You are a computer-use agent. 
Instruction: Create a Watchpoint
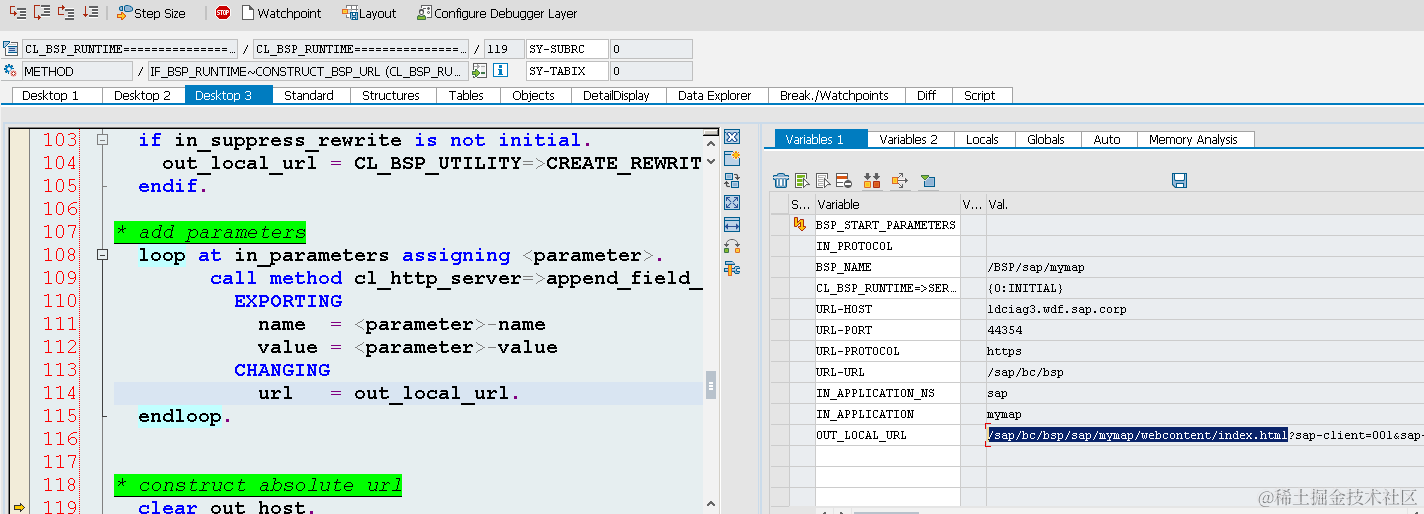pyautogui.click(x=281, y=13)
